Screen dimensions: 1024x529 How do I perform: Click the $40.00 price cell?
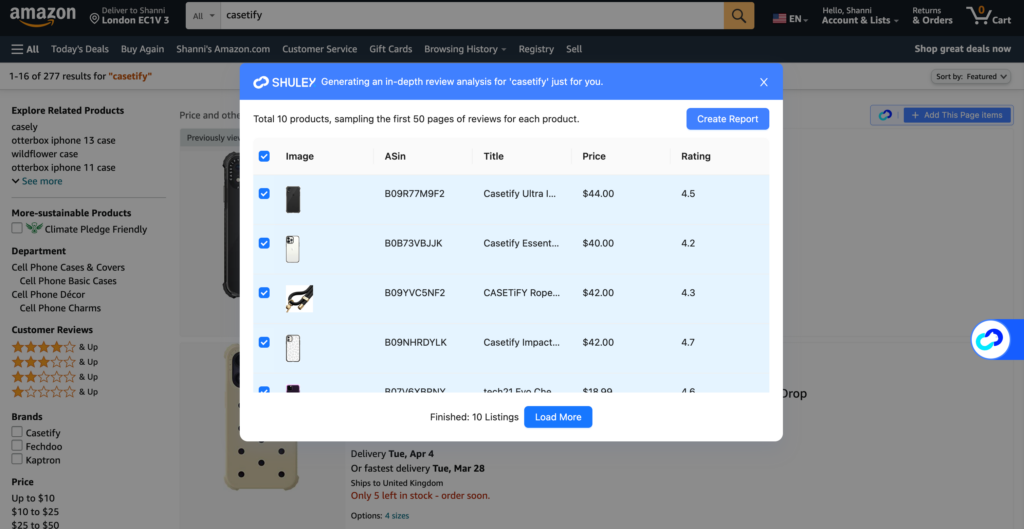pyautogui.click(x=598, y=243)
